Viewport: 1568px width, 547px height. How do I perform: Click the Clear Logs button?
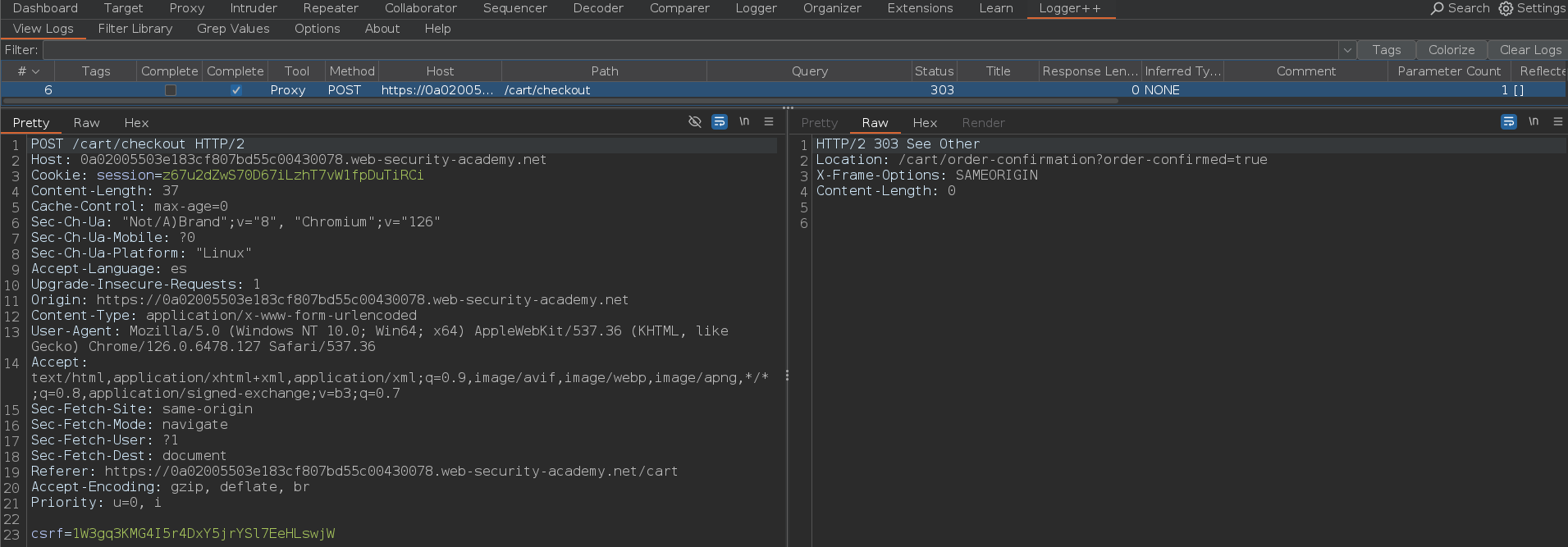point(1530,50)
